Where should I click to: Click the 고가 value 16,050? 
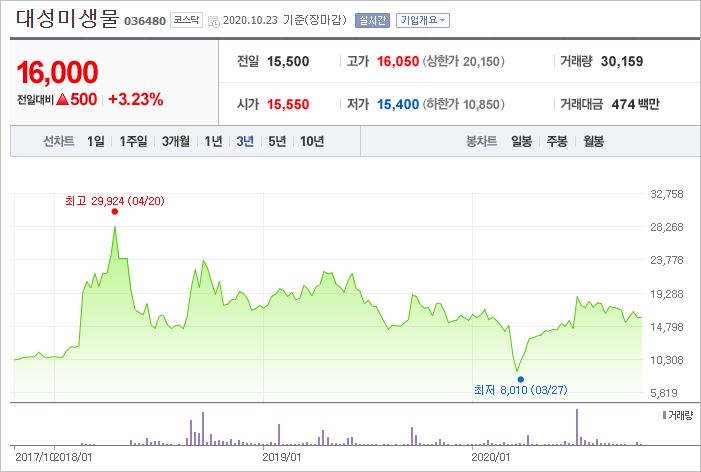pyautogui.click(x=398, y=62)
